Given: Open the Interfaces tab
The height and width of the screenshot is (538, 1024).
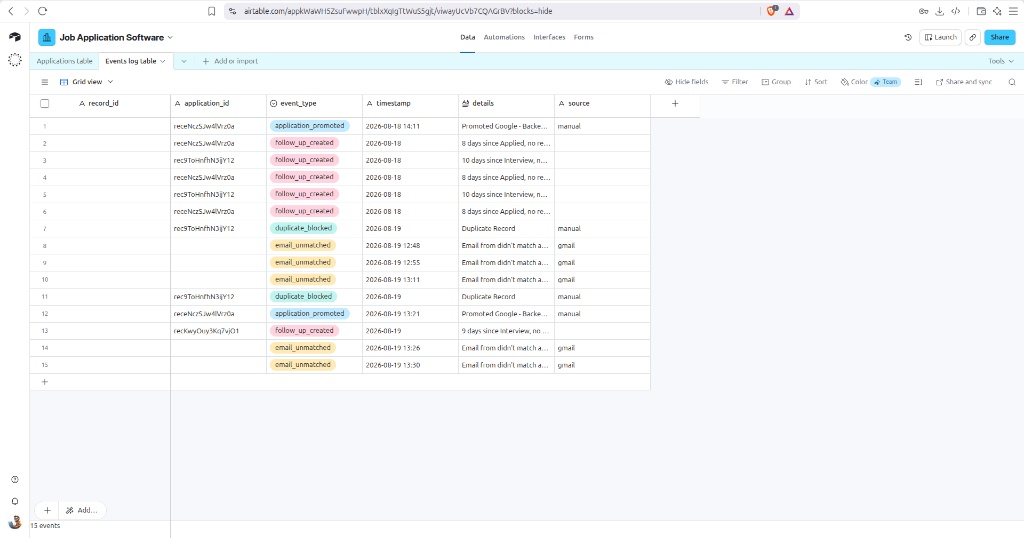Looking at the screenshot, I should (549, 37).
